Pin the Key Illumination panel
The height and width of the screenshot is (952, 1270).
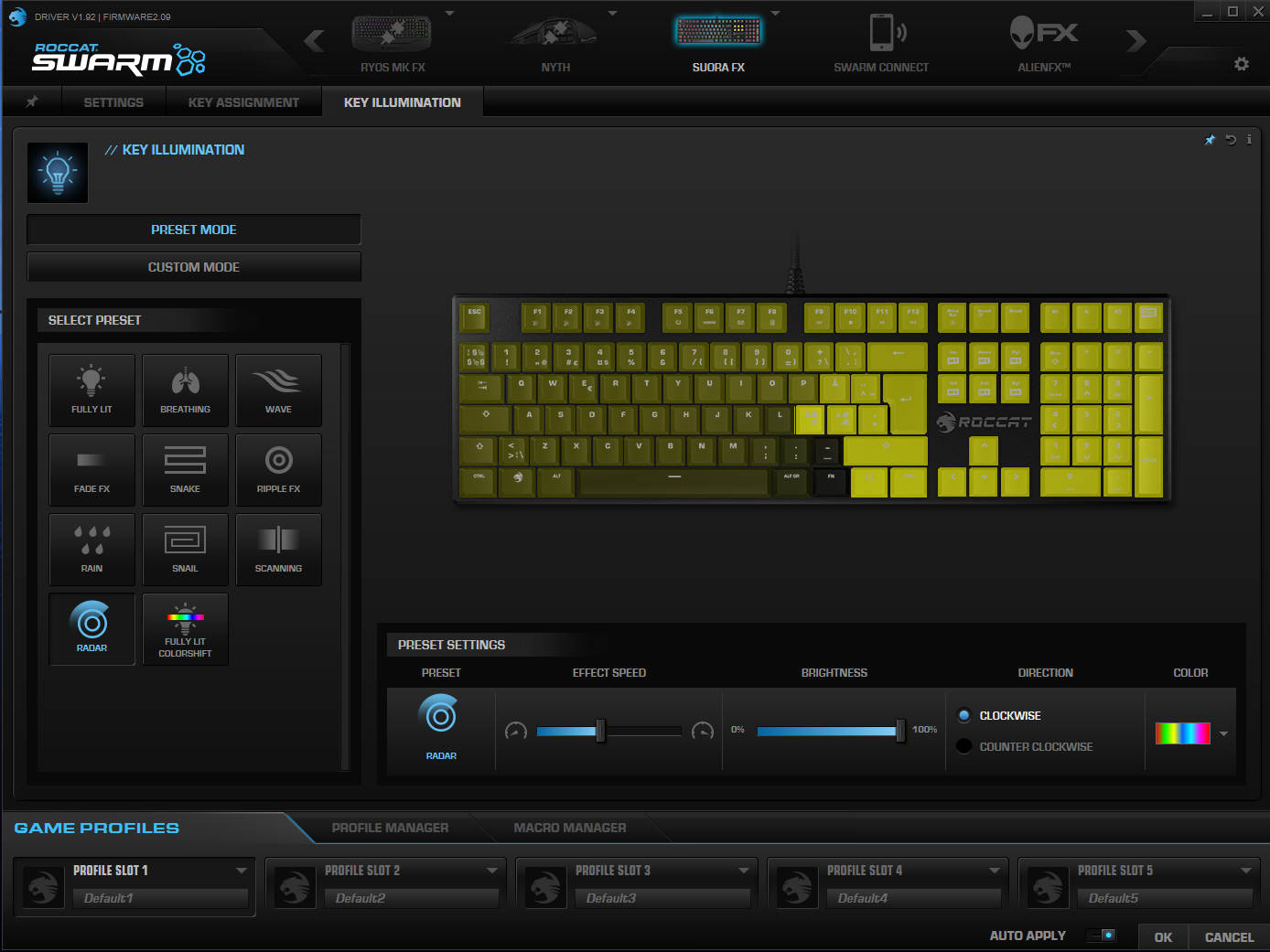[x=1210, y=140]
